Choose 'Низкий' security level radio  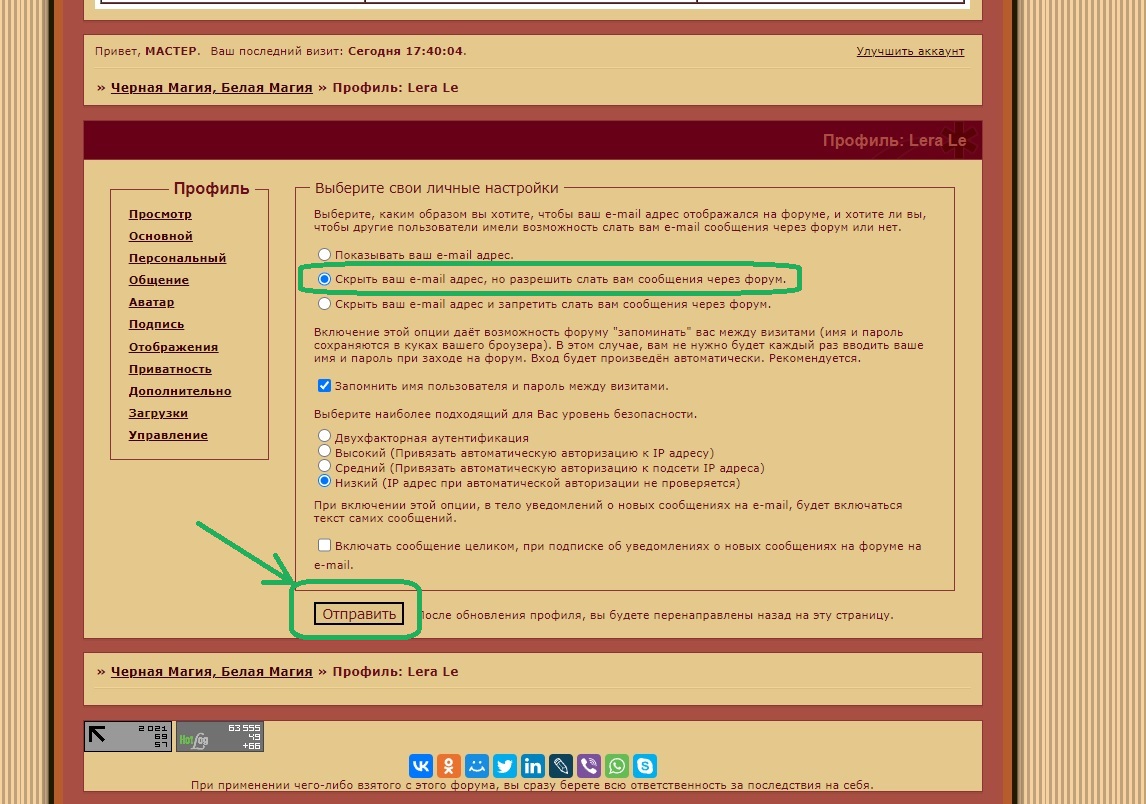pos(325,481)
